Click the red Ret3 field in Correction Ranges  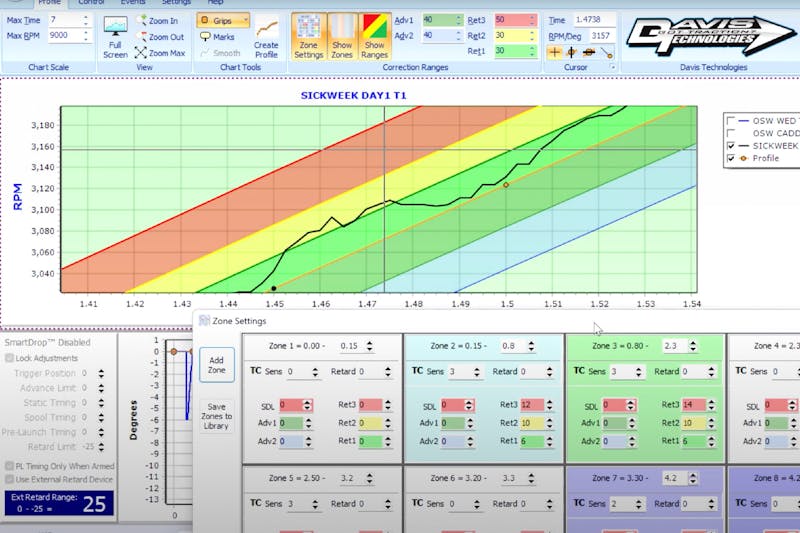coord(516,20)
